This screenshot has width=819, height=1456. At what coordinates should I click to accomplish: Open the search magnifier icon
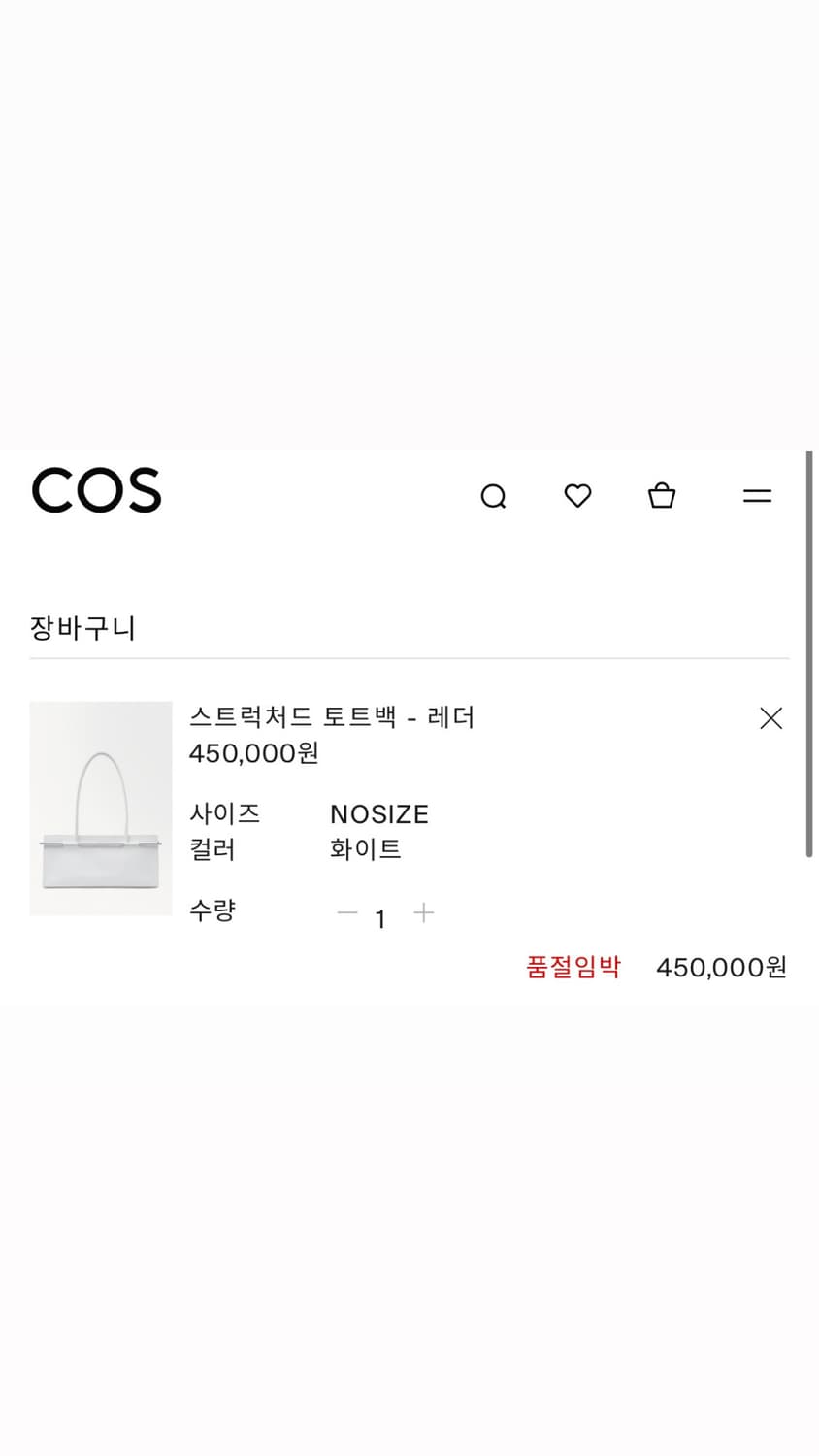tap(495, 495)
